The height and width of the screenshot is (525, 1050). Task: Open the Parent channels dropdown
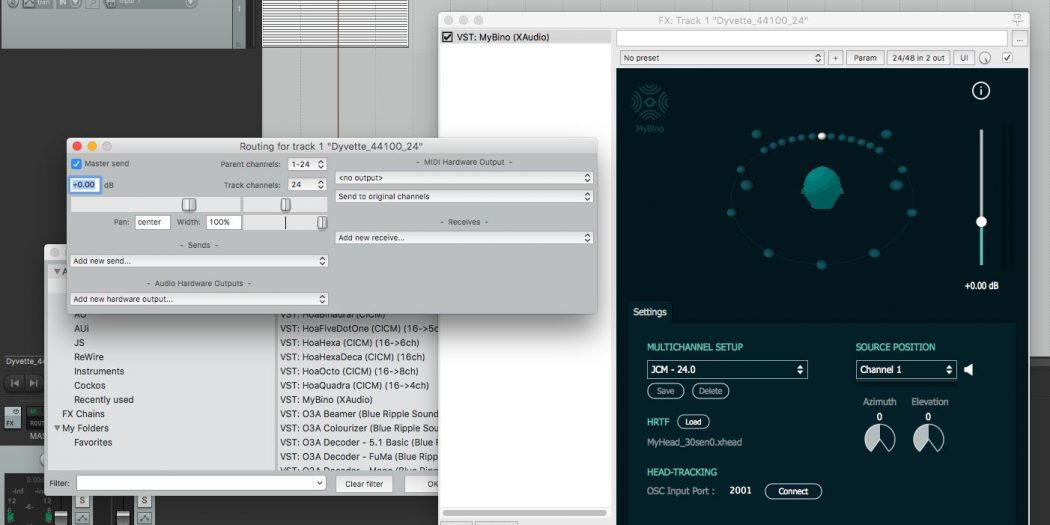point(307,164)
